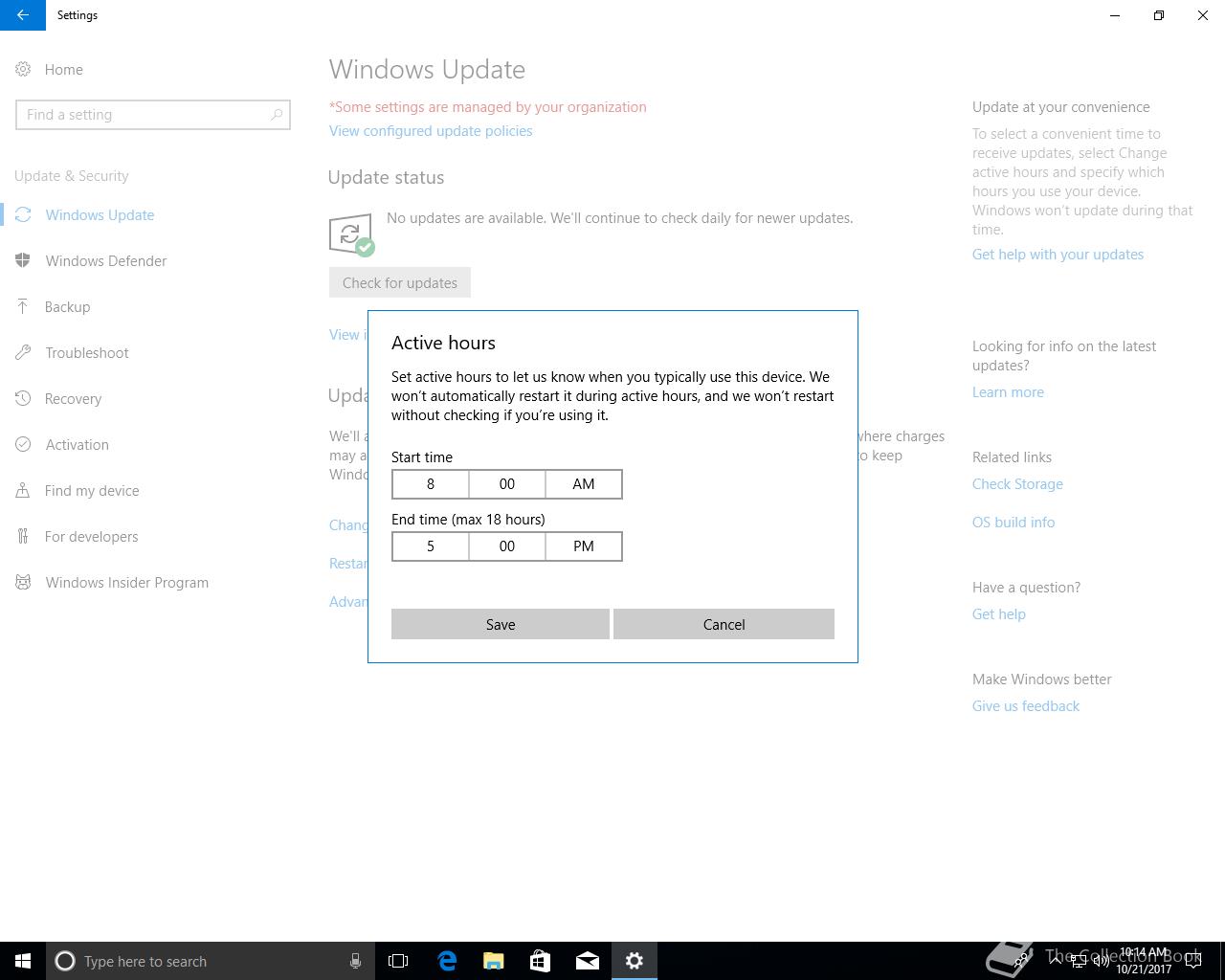Click the Type here to search taskbar box
This screenshot has height=980, width=1225.
(x=211, y=961)
